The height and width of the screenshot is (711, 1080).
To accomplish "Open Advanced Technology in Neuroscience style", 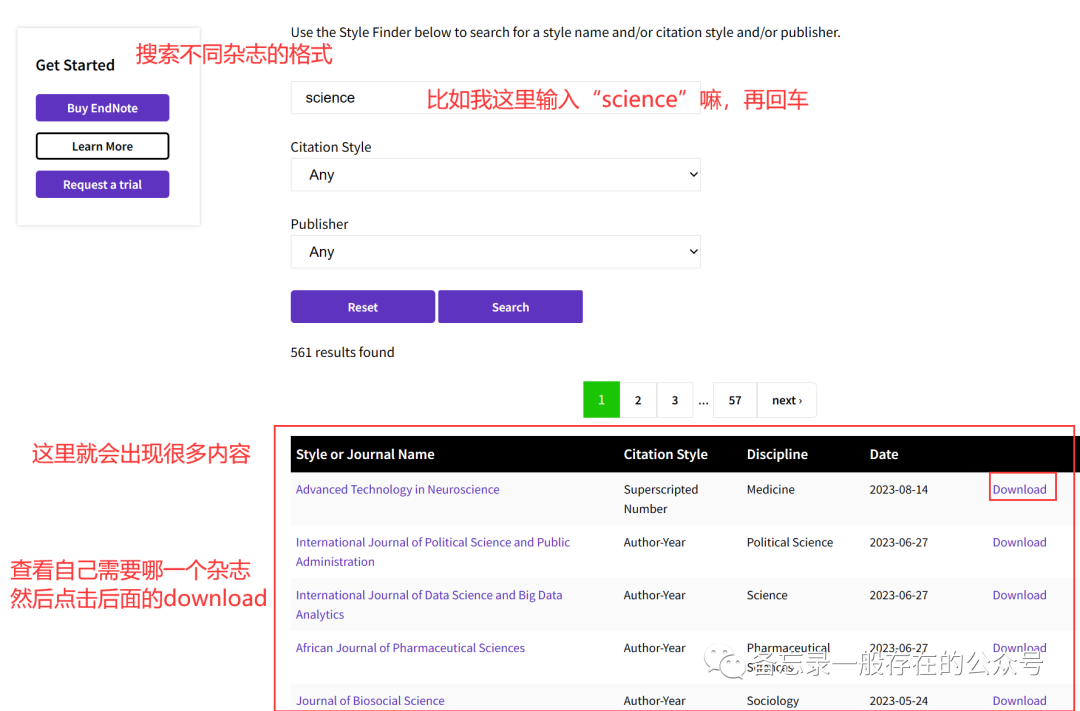I will (397, 489).
